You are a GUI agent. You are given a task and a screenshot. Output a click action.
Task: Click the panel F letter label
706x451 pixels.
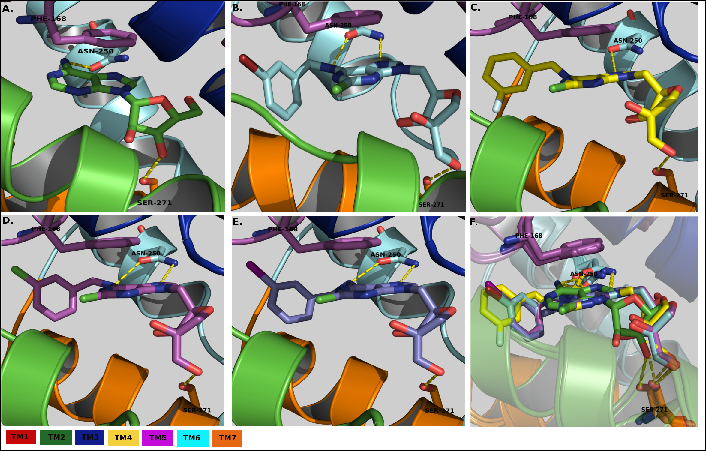476,221
